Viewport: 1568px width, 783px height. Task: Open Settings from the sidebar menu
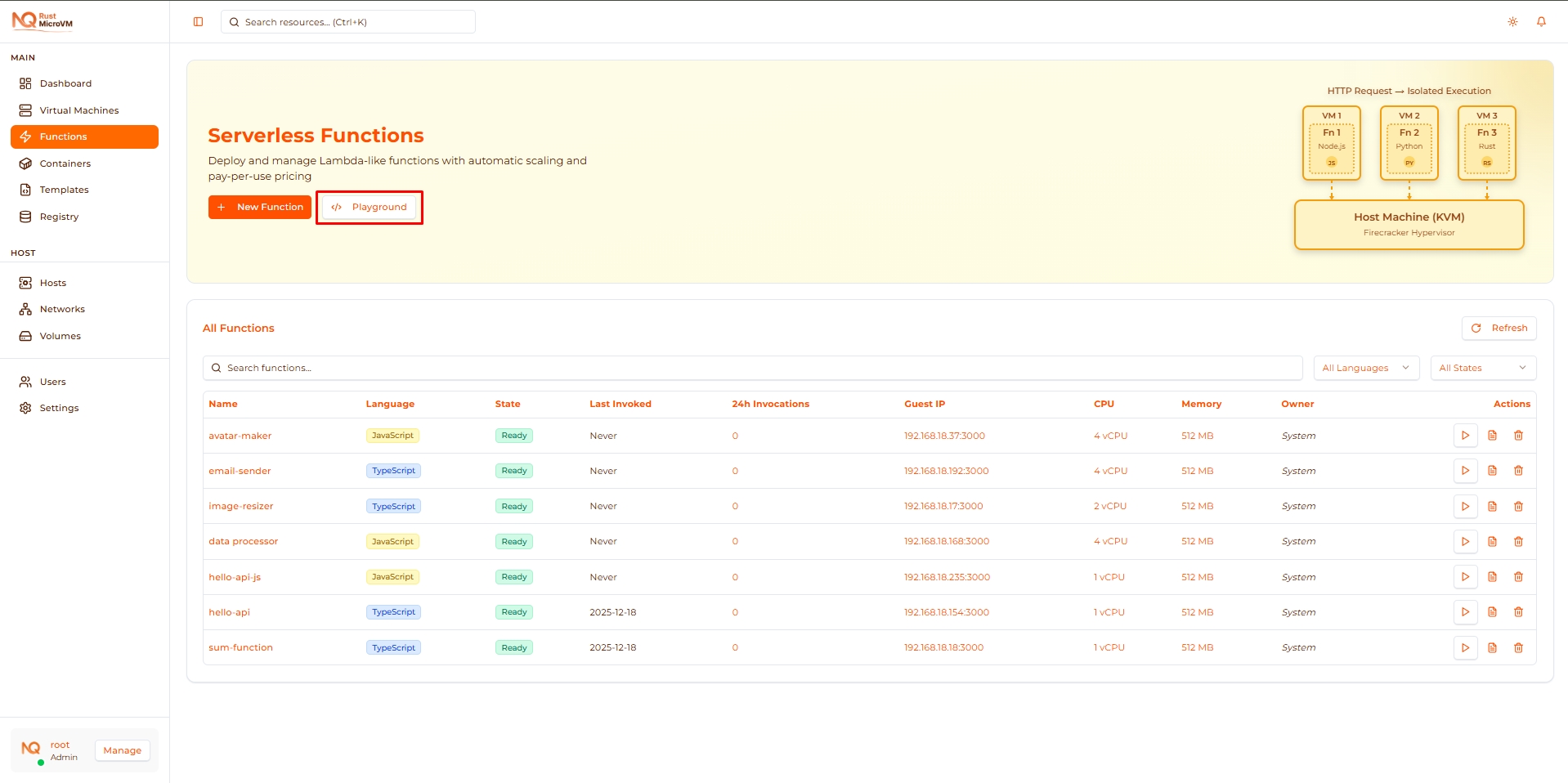[59, 407]
